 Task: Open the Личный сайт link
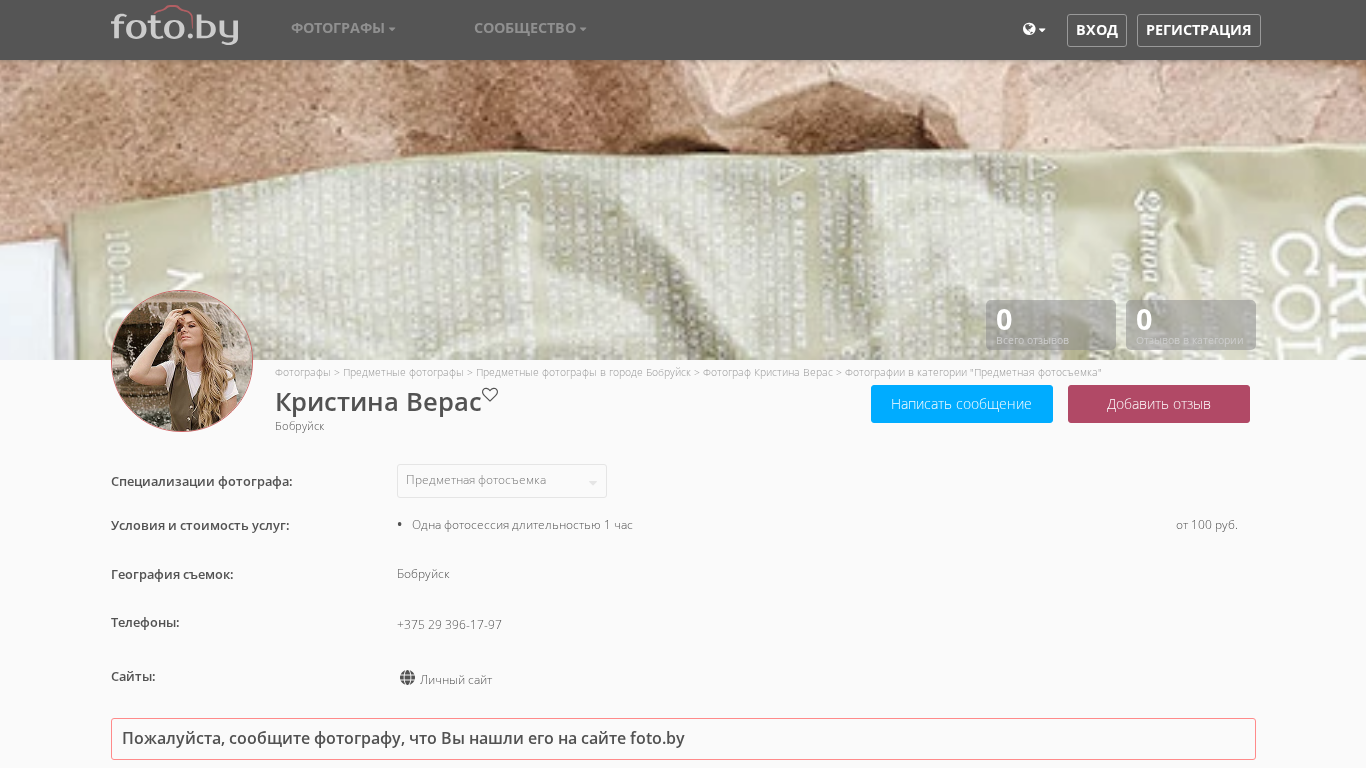click(x=456, y=680)
